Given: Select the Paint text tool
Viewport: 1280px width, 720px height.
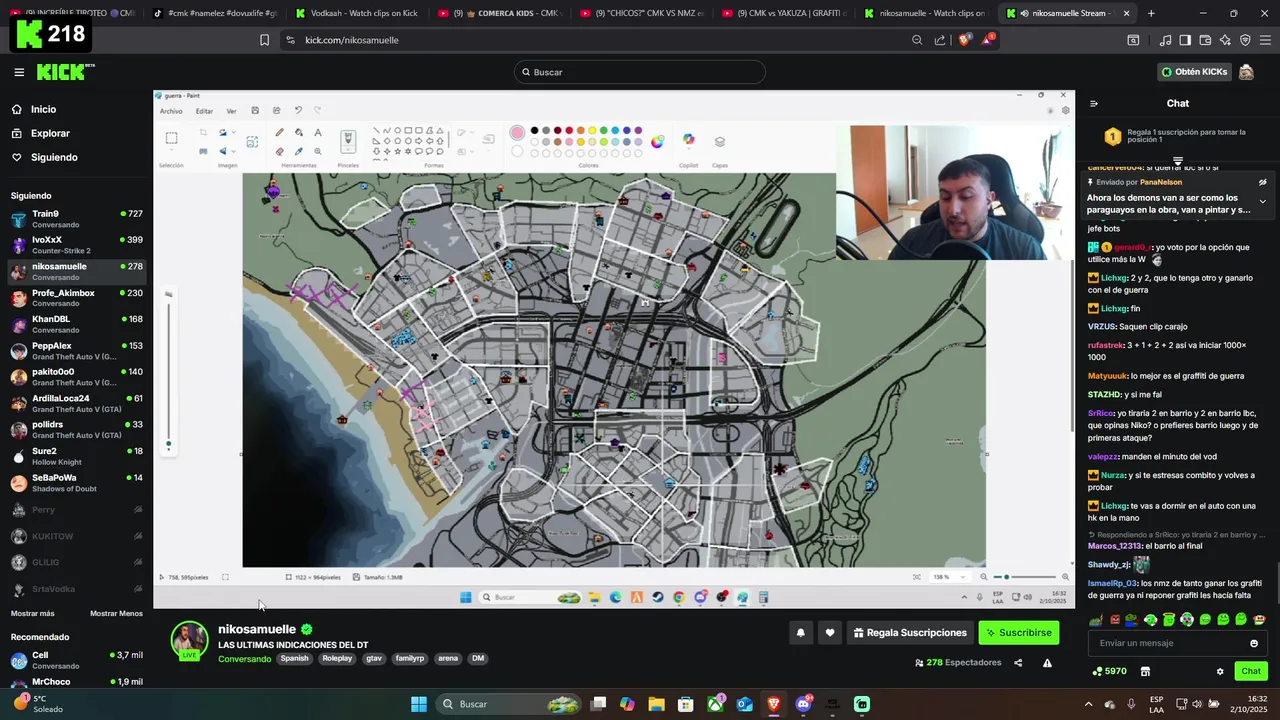Looking at the screenshot, I should coord(318,132).
